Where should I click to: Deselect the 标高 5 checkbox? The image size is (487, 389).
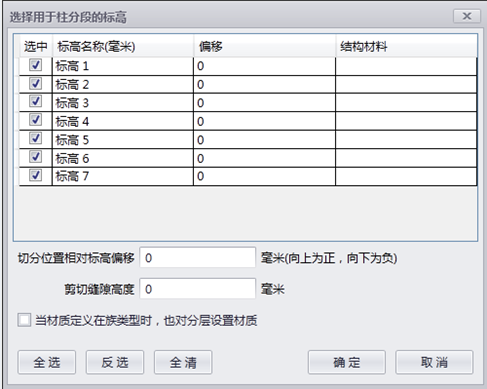click(x=35, y=138)
